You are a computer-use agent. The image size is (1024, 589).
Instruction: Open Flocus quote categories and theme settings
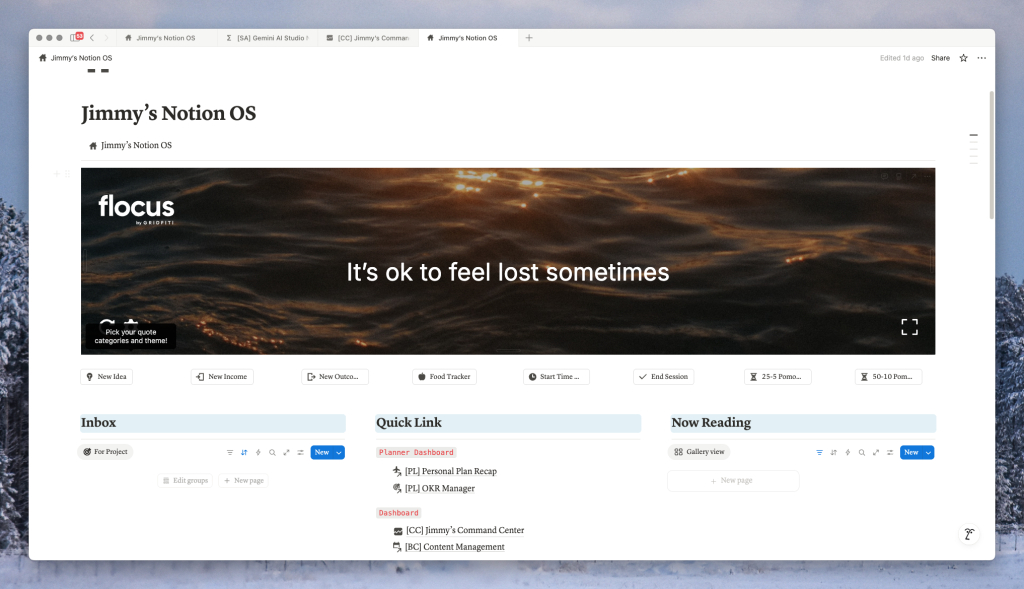(131, 323)
